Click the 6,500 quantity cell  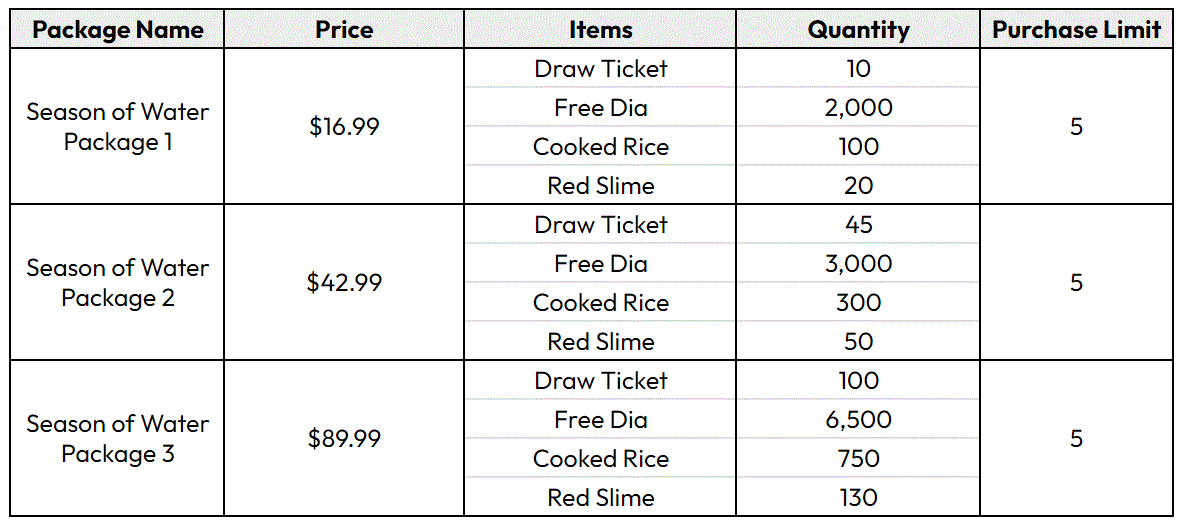[858, 419]
